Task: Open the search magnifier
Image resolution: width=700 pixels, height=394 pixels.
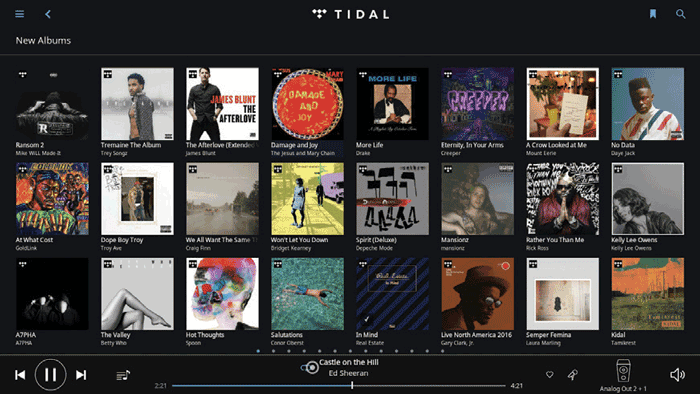Action: pos(680,14)
